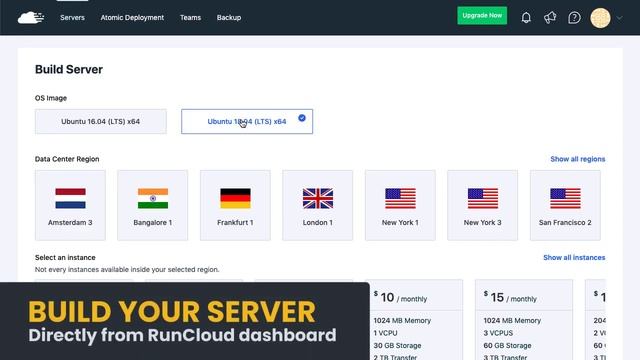
Task: Click 30 GB Storage text
Action: pyautogui.click(x=397, y=345)
